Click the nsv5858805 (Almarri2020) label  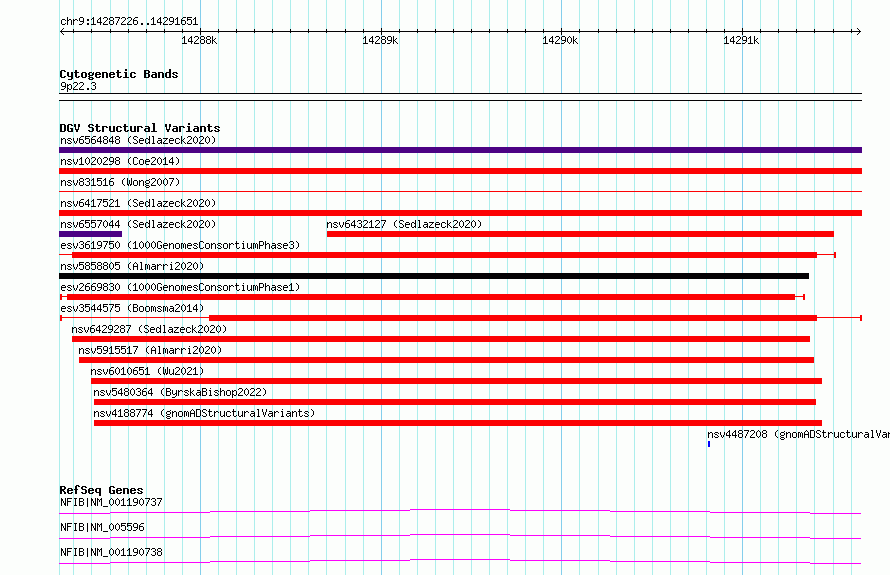click(132, 266)
